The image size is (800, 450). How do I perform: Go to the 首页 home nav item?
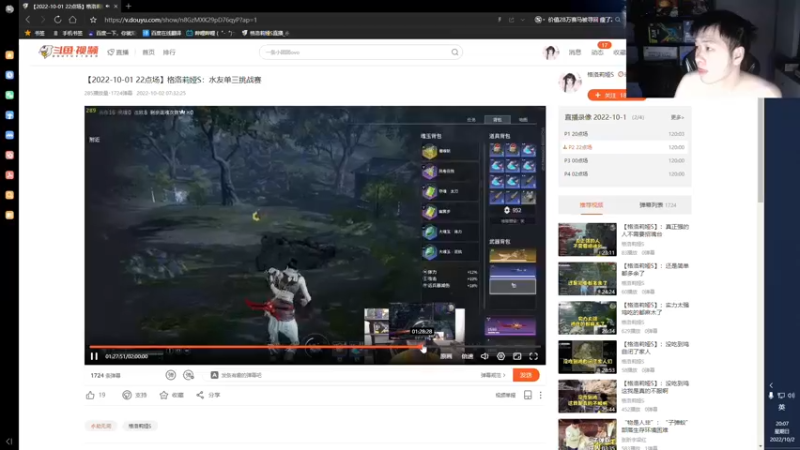click(148, 52)
